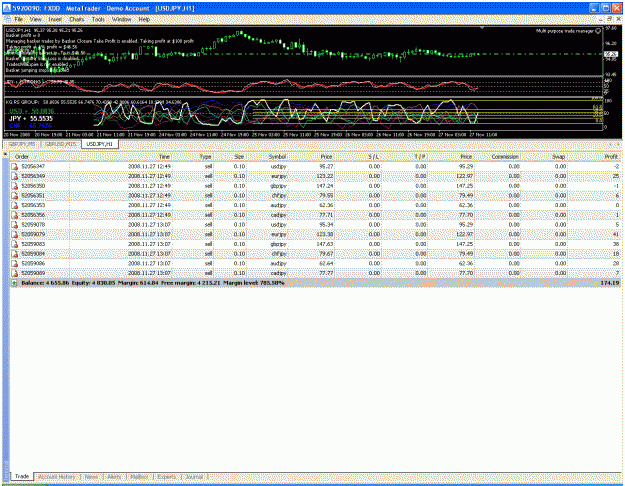Click the chfjpy symbol in order 52056351 row
625x486 pixels.
(278, 196)
